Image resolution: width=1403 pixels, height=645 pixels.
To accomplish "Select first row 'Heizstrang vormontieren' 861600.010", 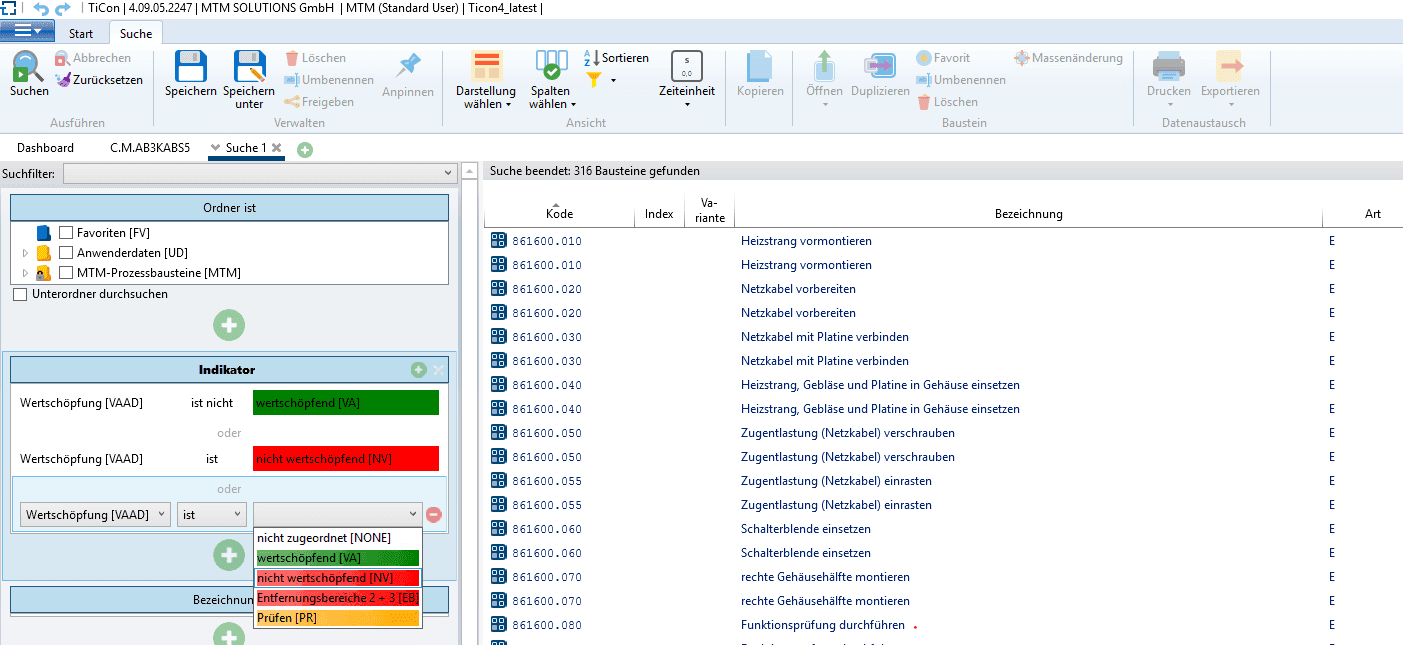I will [805, 241].
